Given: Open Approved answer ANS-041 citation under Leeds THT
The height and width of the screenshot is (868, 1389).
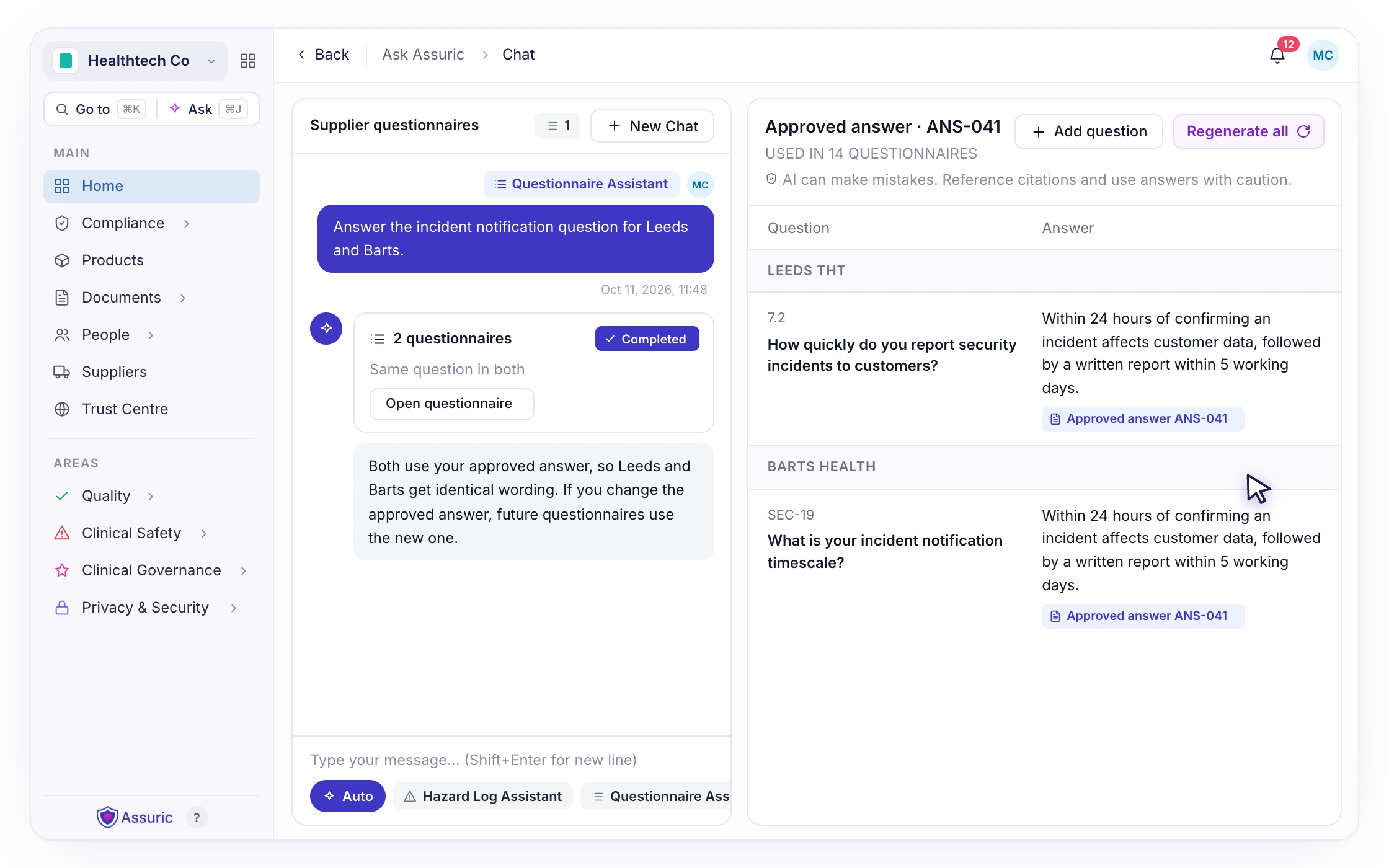Looking at the screenshot, I should [1143, 419].
